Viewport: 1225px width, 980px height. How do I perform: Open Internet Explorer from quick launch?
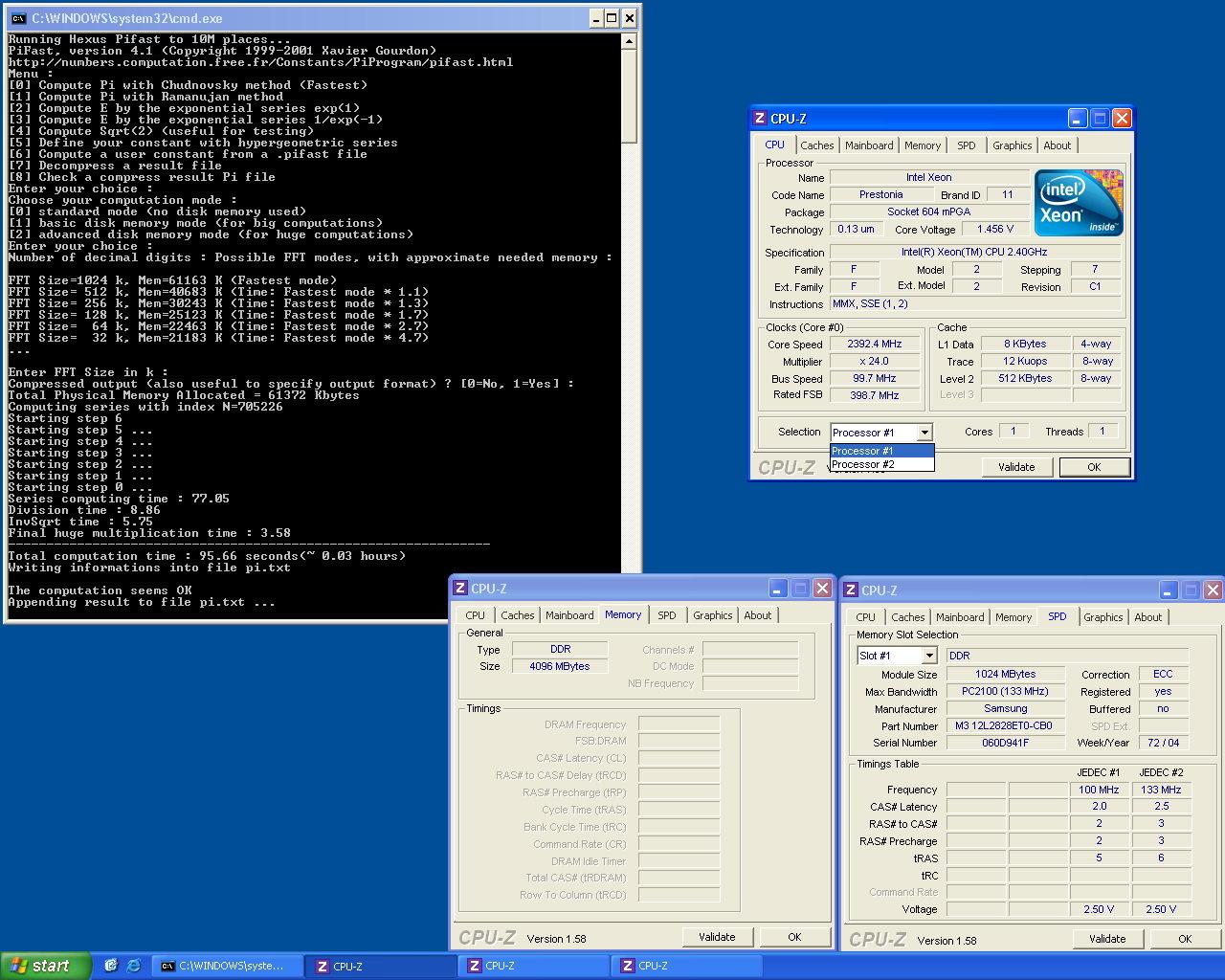click(133, 966)
